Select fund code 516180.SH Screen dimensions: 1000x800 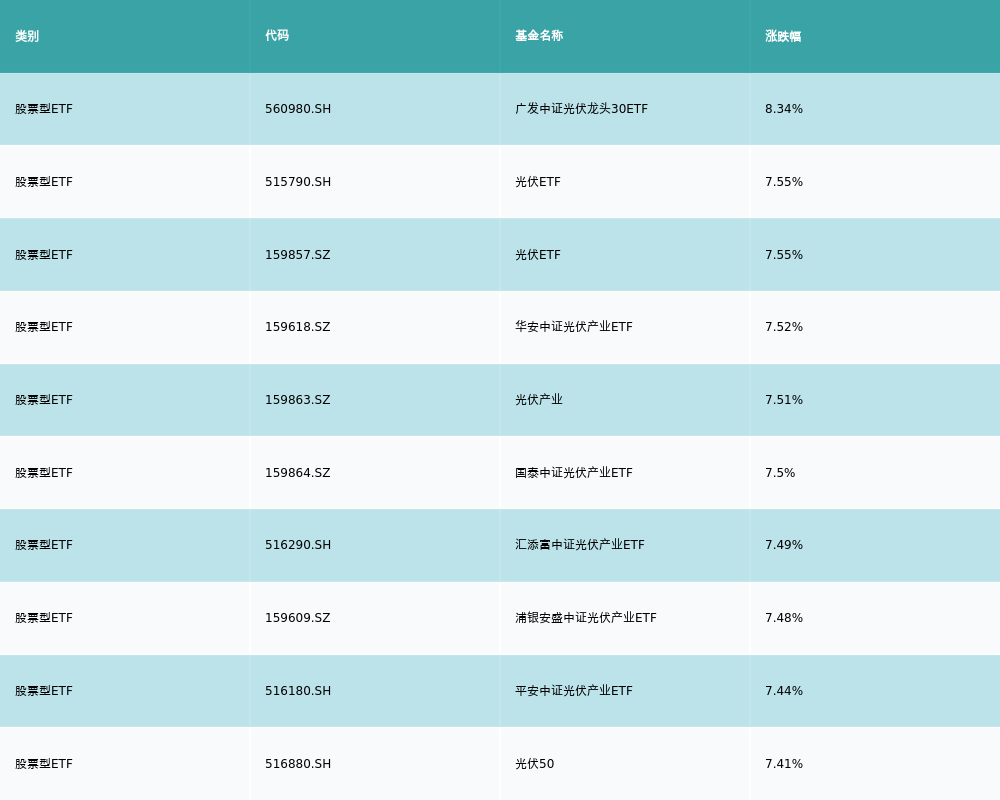click(x=298, y=691)
